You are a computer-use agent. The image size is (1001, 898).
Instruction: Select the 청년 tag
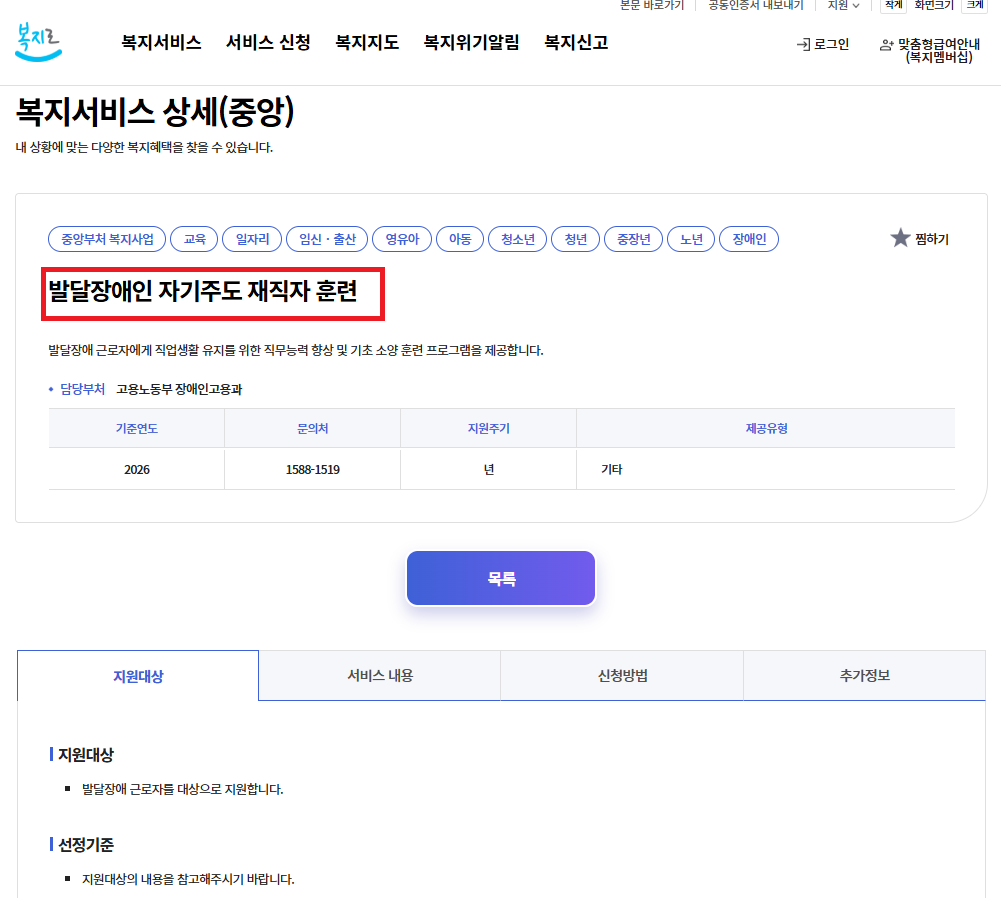576,239
